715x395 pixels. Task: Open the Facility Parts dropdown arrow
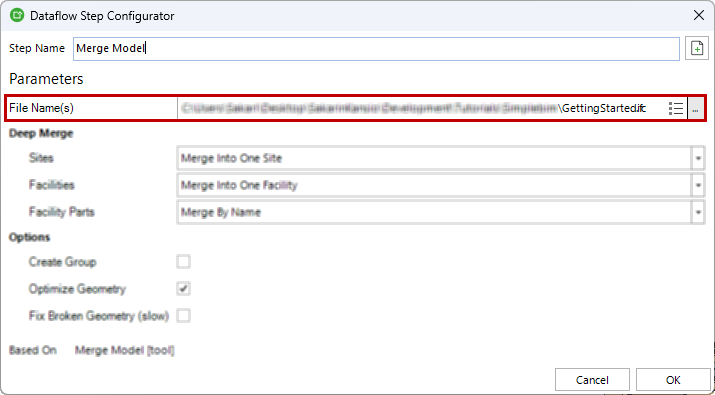(x=698, y=212)
